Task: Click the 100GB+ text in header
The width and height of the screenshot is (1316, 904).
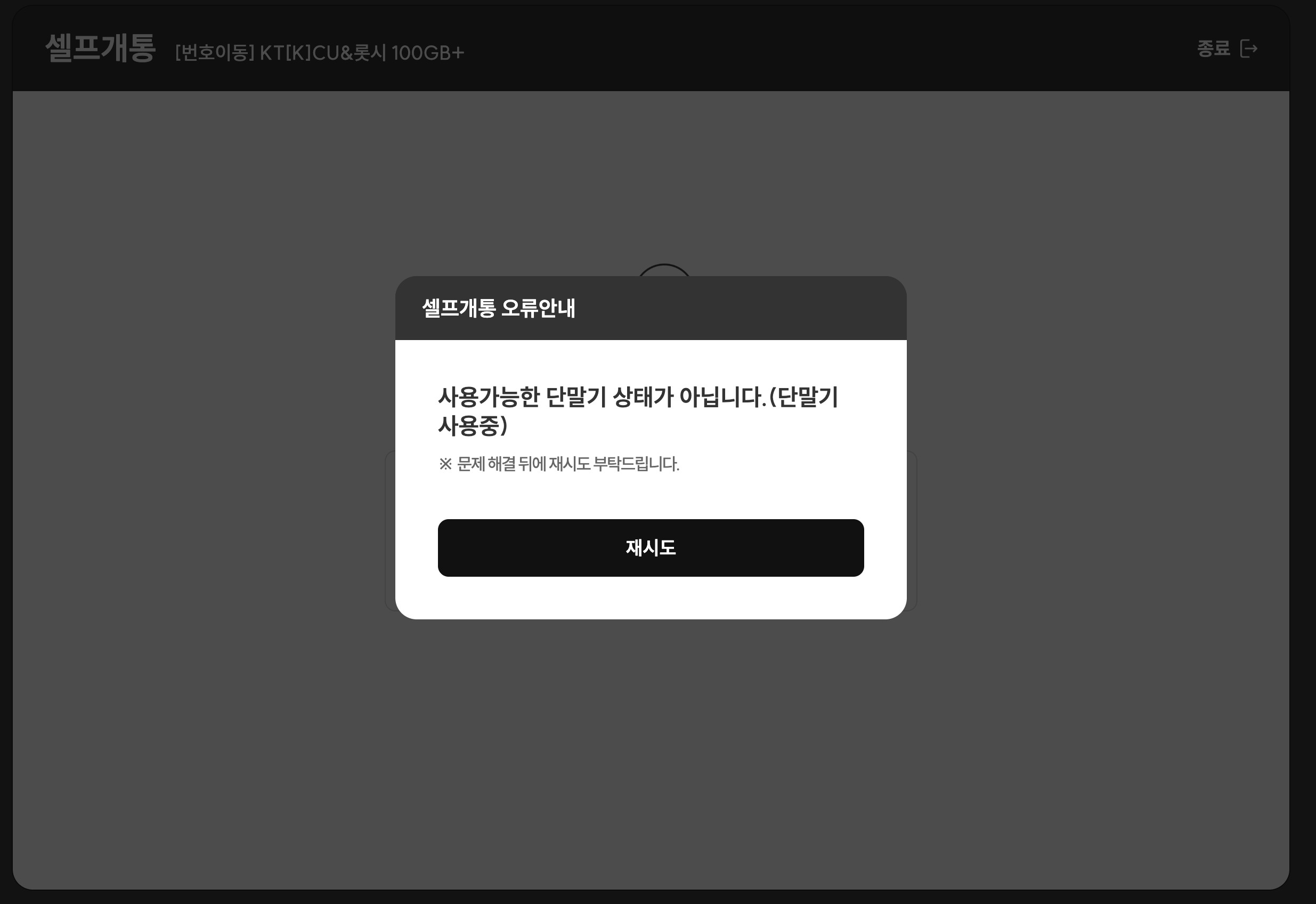Action: [427, 53]
